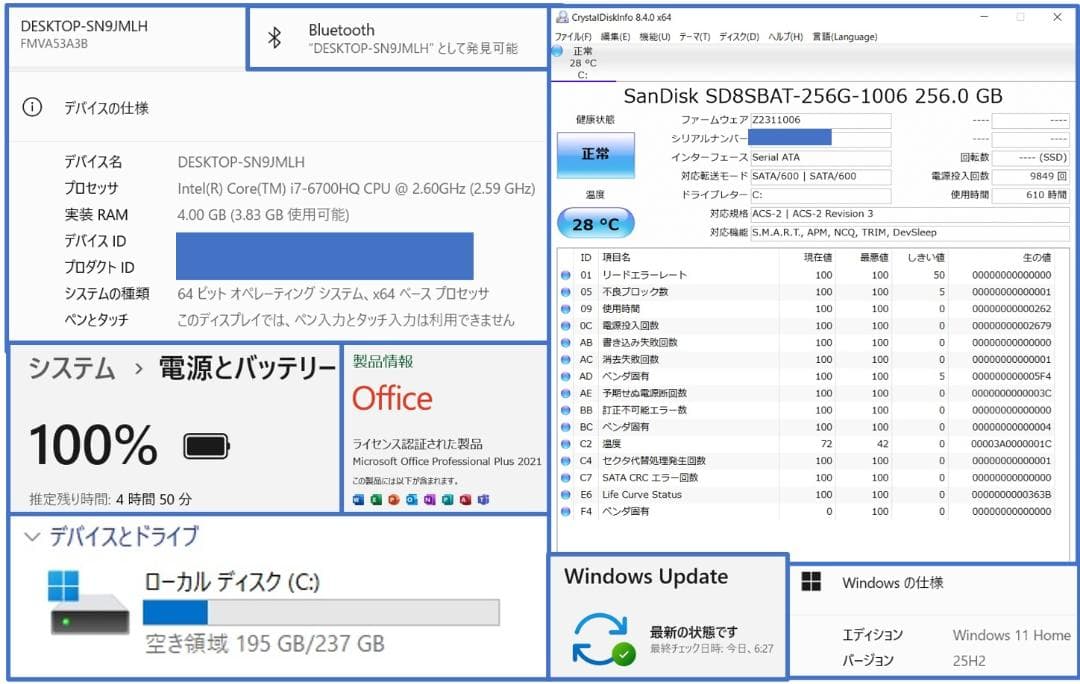Open the 言語(Language) dropdown
The height and width of the screenshot is (684, 1080).
[845, 35]
